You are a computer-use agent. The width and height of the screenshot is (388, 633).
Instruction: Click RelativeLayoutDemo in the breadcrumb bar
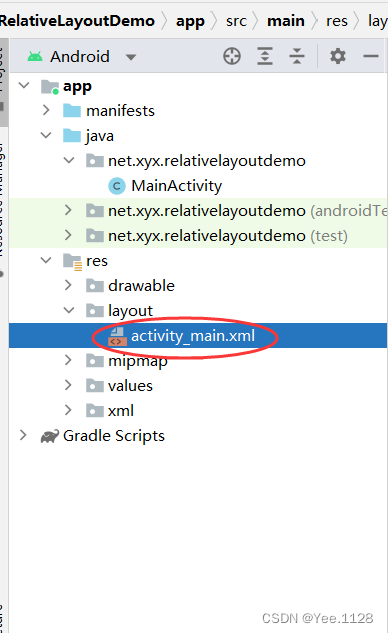pyautogui.click(x=77, y=21)
